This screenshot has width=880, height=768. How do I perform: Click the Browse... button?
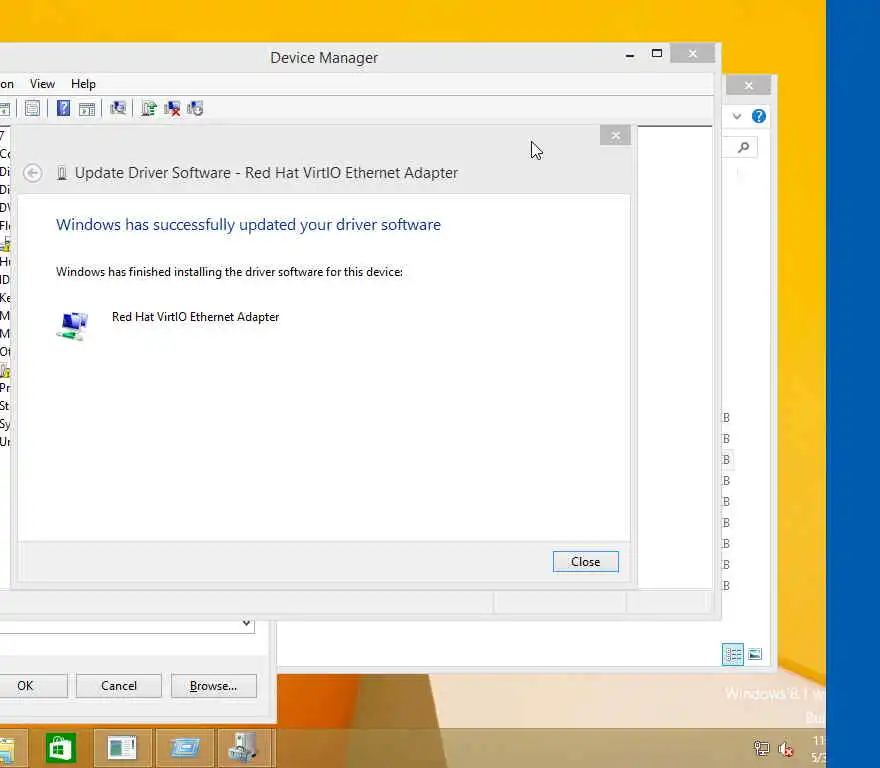[213, 686]
